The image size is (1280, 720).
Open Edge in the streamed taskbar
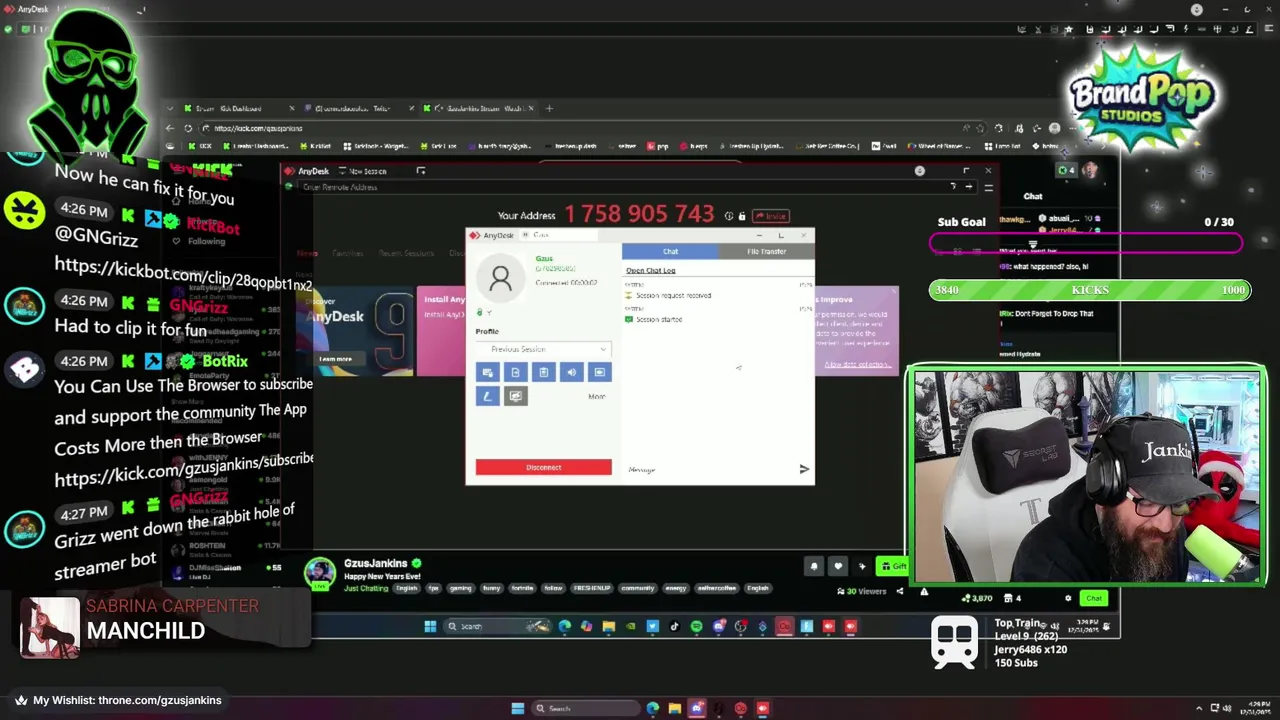tap(565, 626)
